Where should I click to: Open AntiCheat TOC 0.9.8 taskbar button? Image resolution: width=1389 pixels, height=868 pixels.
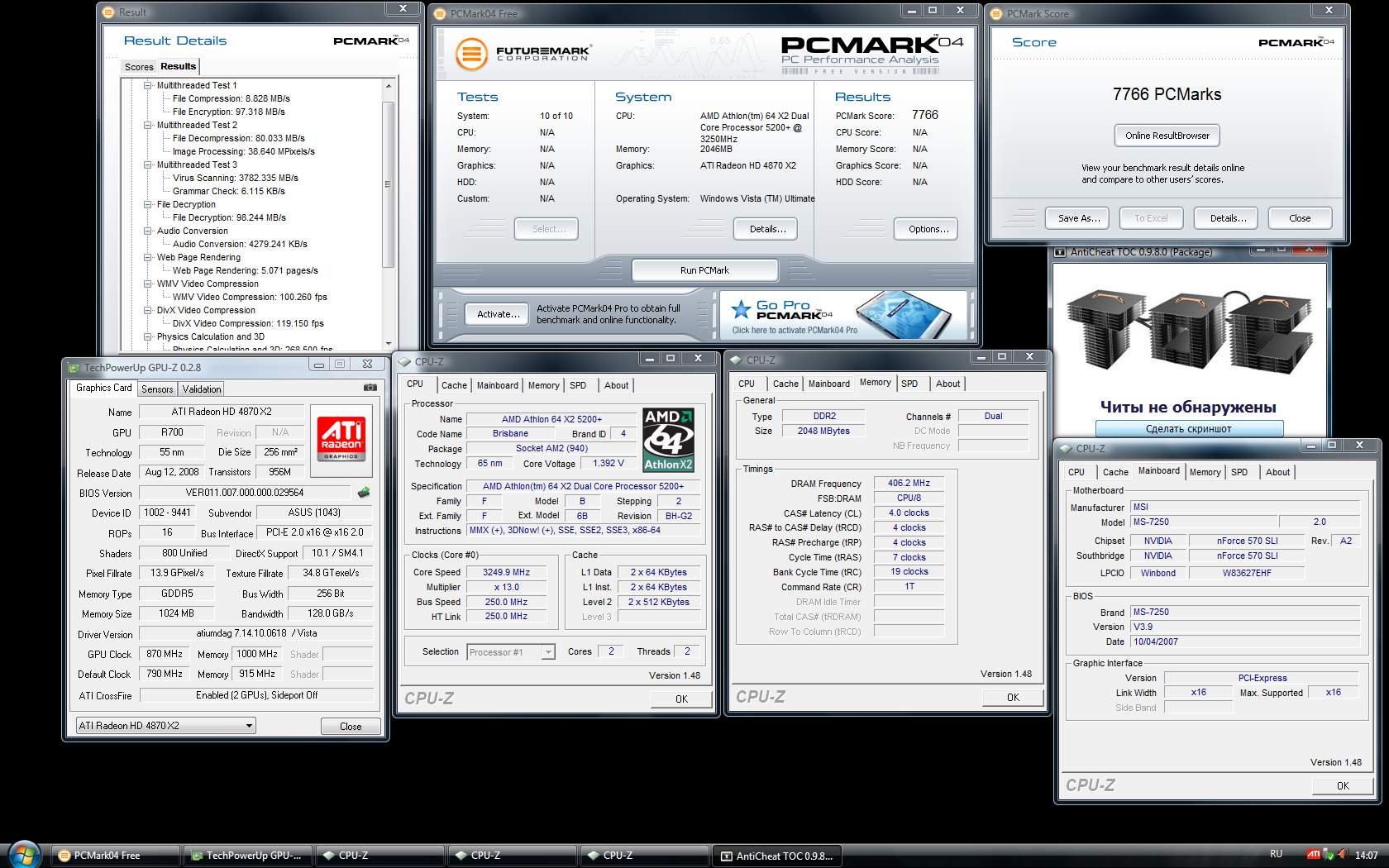point(777,856)
